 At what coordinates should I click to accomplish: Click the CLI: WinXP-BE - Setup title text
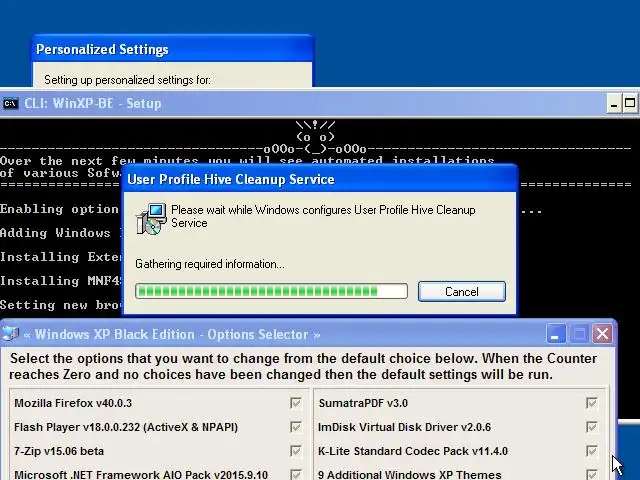click(x=93, y=103)
